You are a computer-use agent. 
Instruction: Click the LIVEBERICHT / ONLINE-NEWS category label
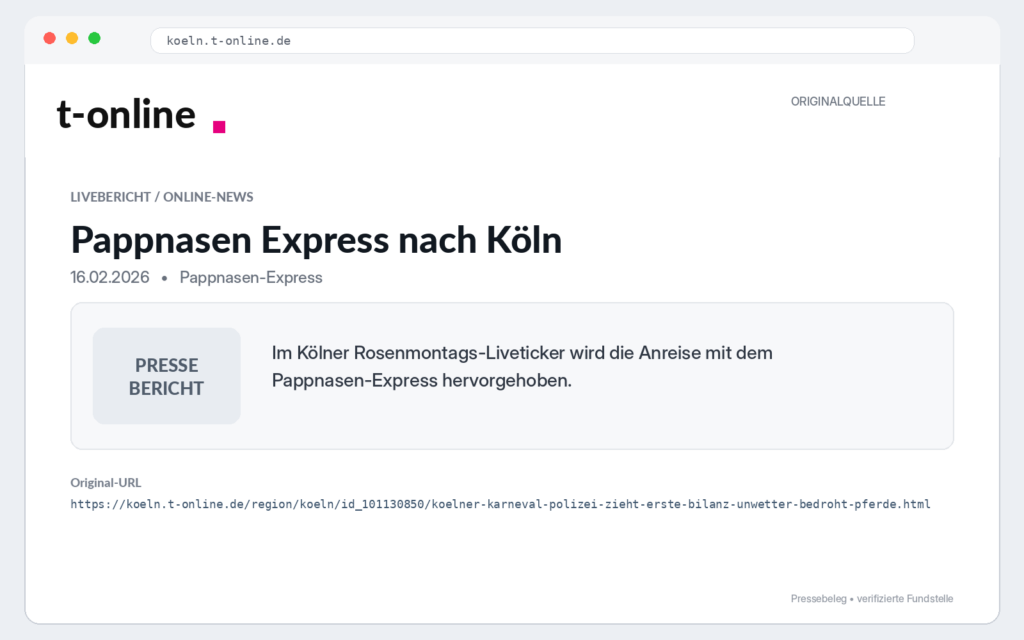162,197
